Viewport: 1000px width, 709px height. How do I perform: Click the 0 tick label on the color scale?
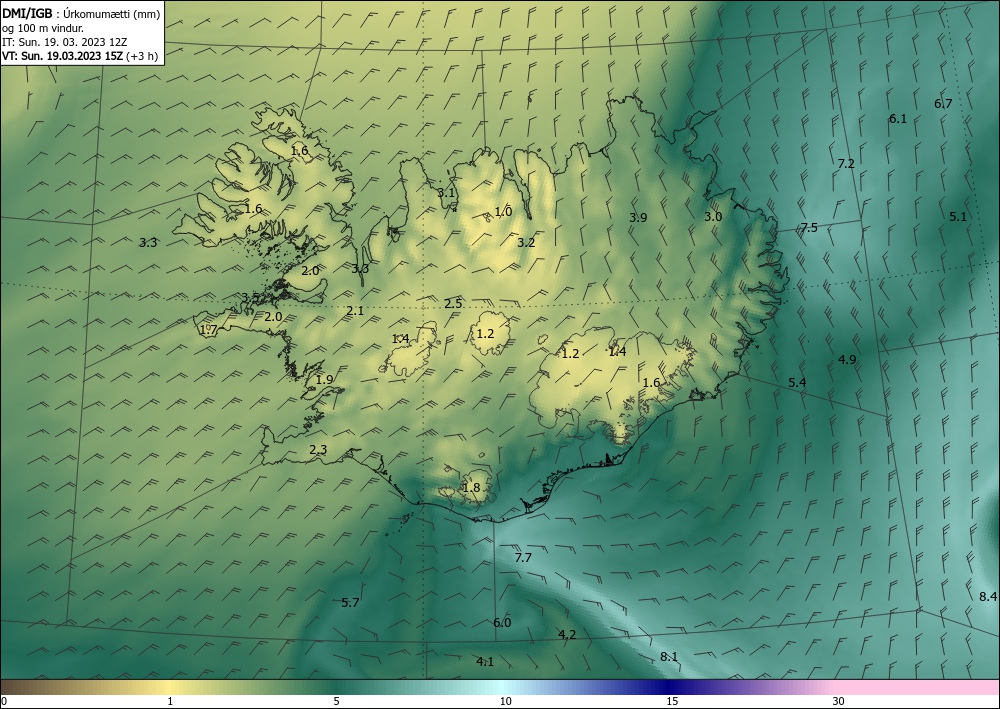(x=4, y=701)
